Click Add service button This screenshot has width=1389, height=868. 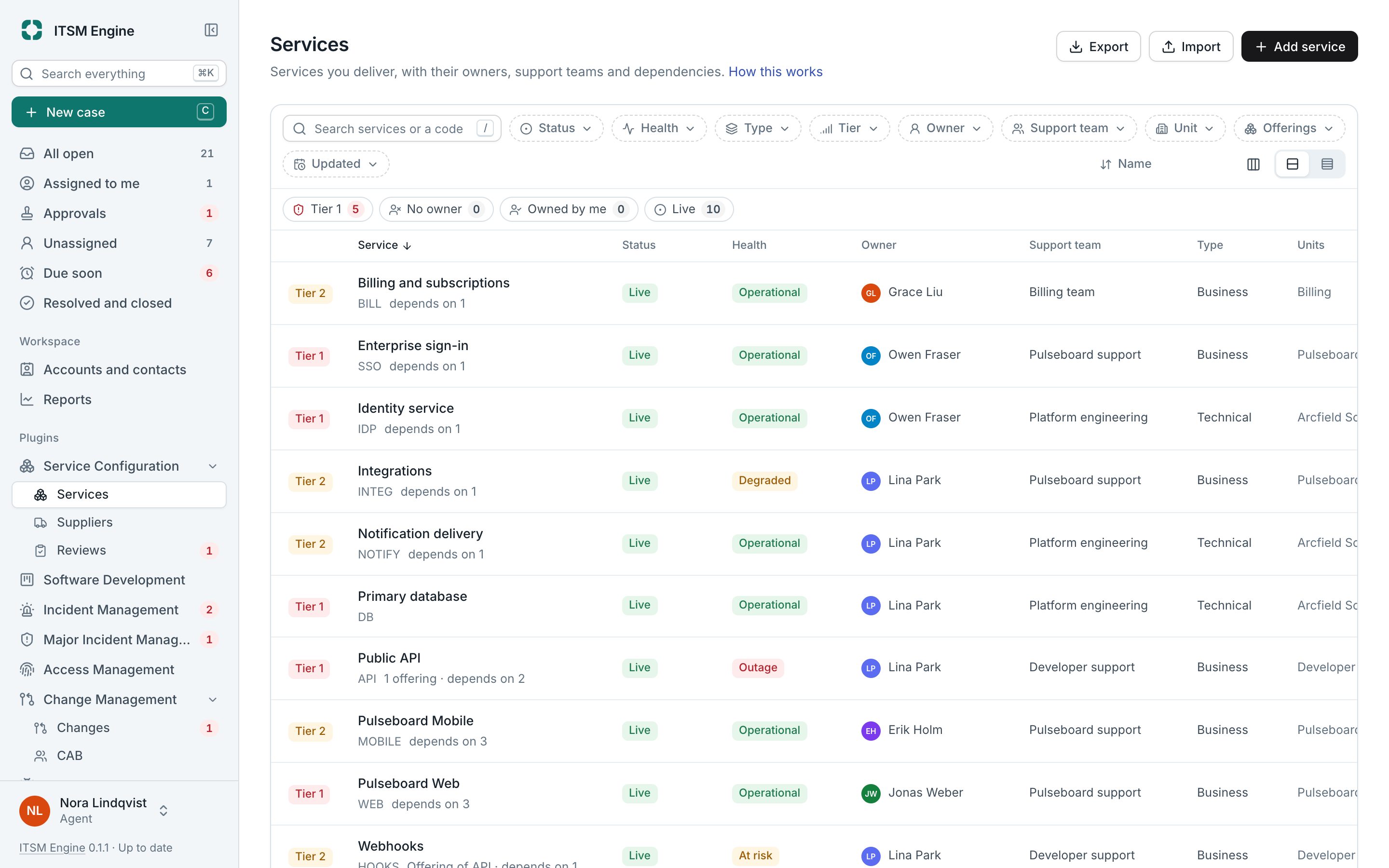coord(1299,46)
